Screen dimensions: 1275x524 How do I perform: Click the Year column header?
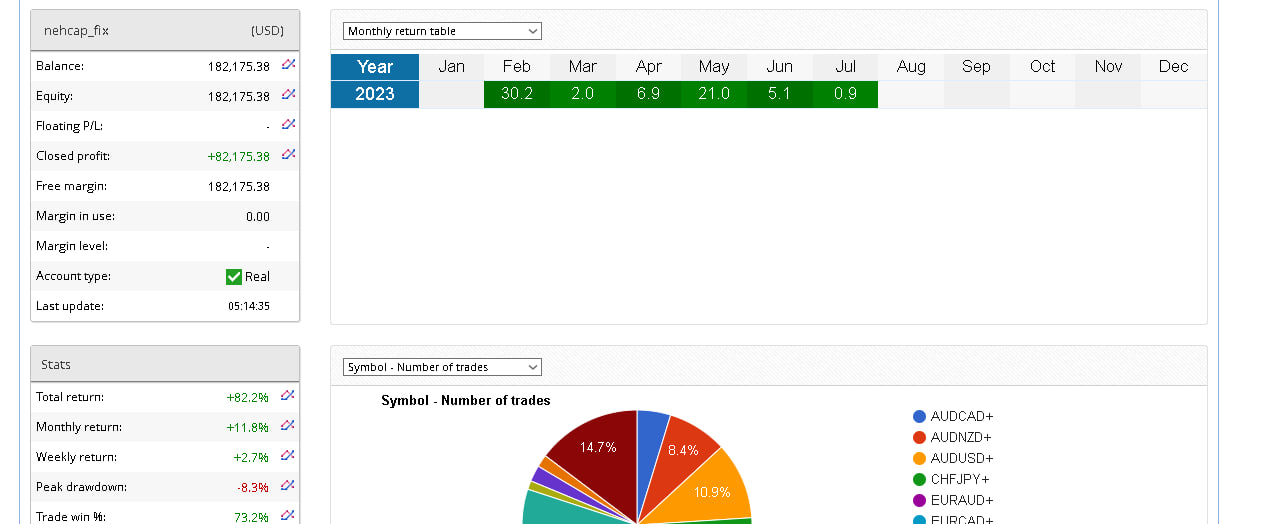(375, 67)
